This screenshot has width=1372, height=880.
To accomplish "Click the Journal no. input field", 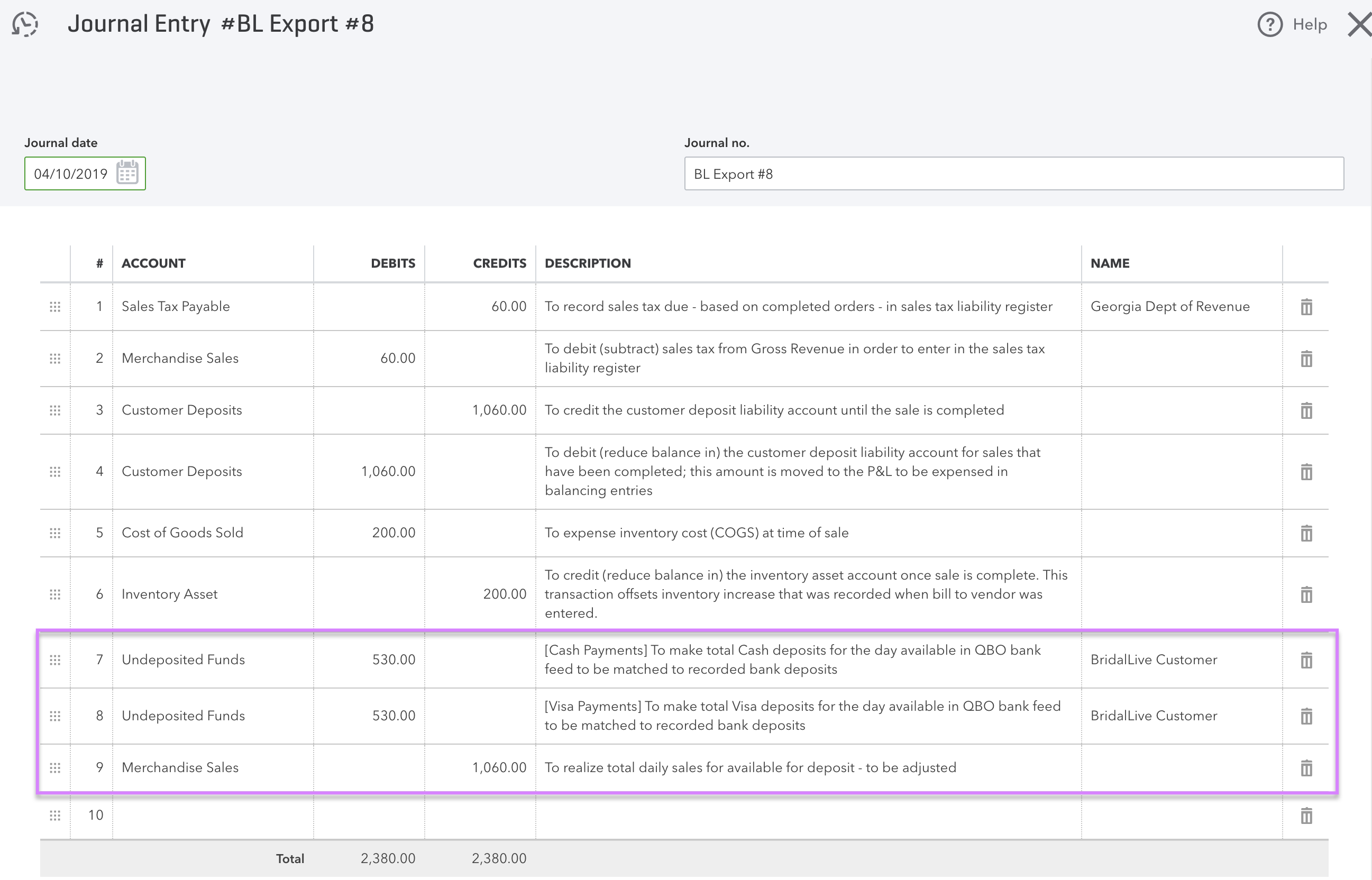I will click(x=1013, y=173).
